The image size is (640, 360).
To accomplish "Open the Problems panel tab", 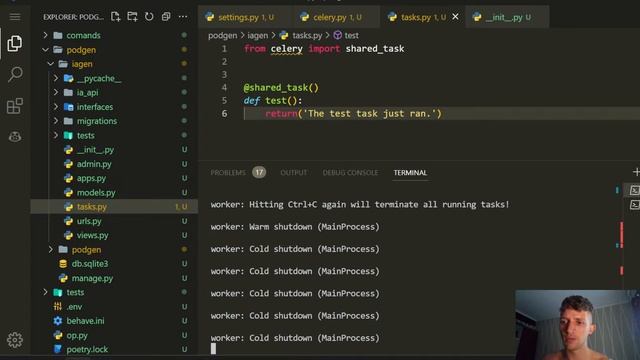I will click(x=228, y=173).
